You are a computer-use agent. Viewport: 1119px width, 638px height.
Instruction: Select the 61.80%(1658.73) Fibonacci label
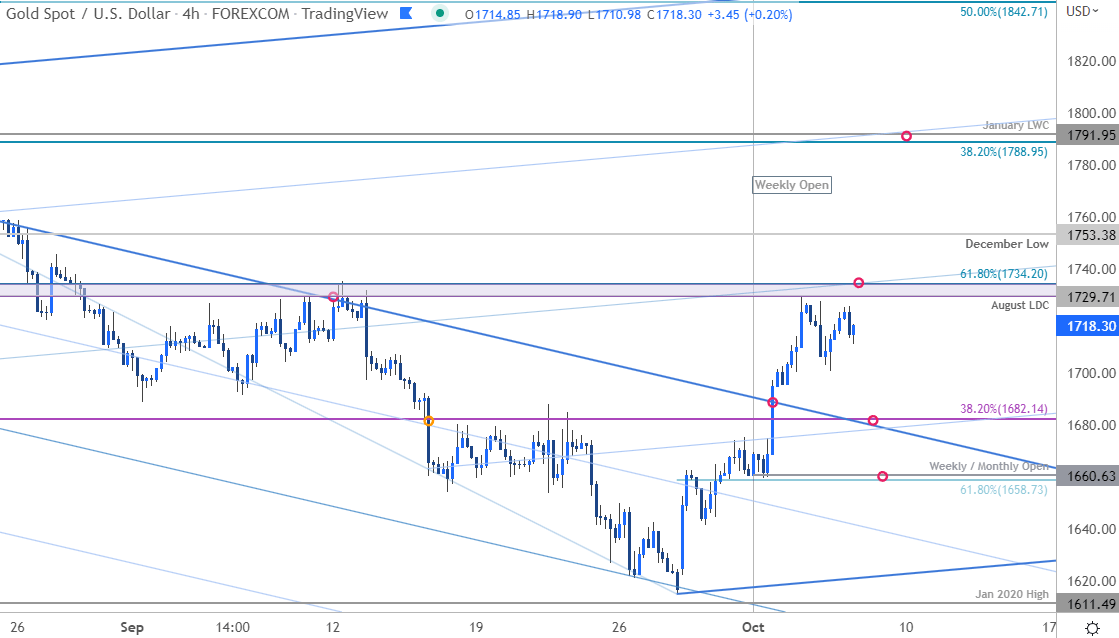tap(1003, 490)
